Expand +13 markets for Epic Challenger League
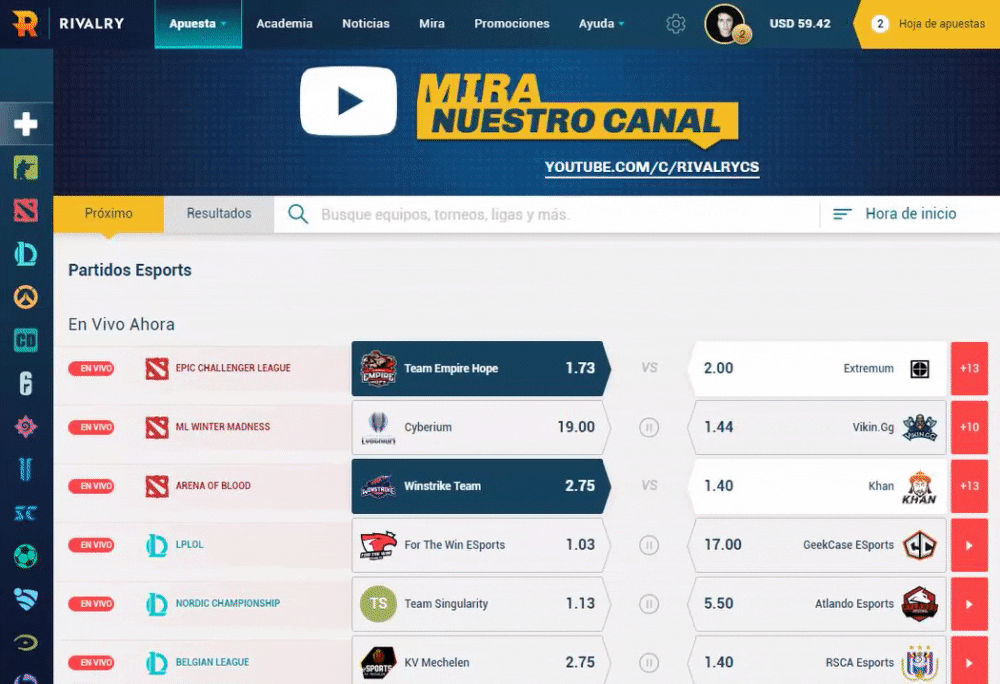The image size is (1000, 684). [x=969, y=368]
